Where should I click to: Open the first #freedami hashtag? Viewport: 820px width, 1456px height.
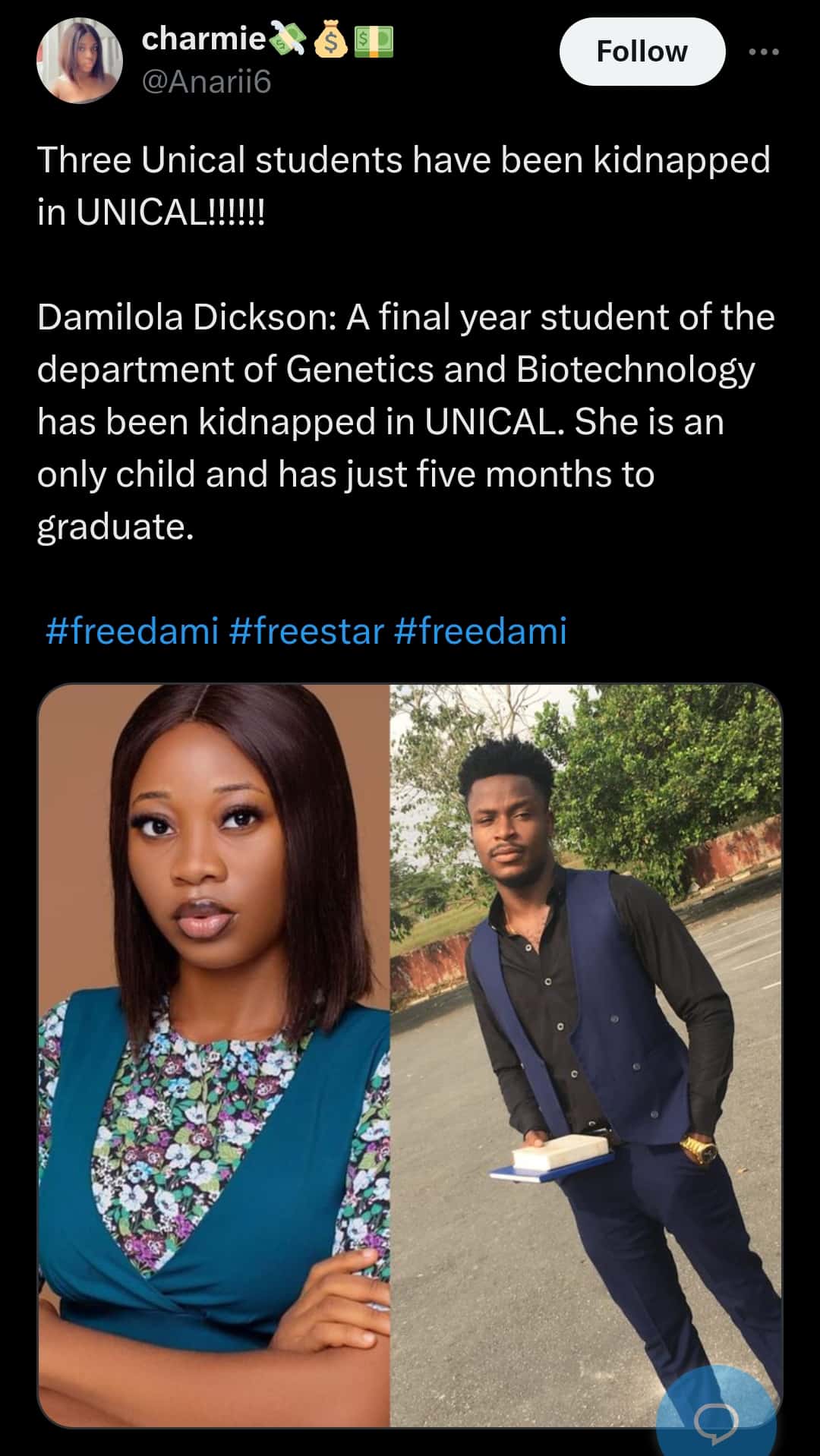pyautogui.click(x=132, y=630)
